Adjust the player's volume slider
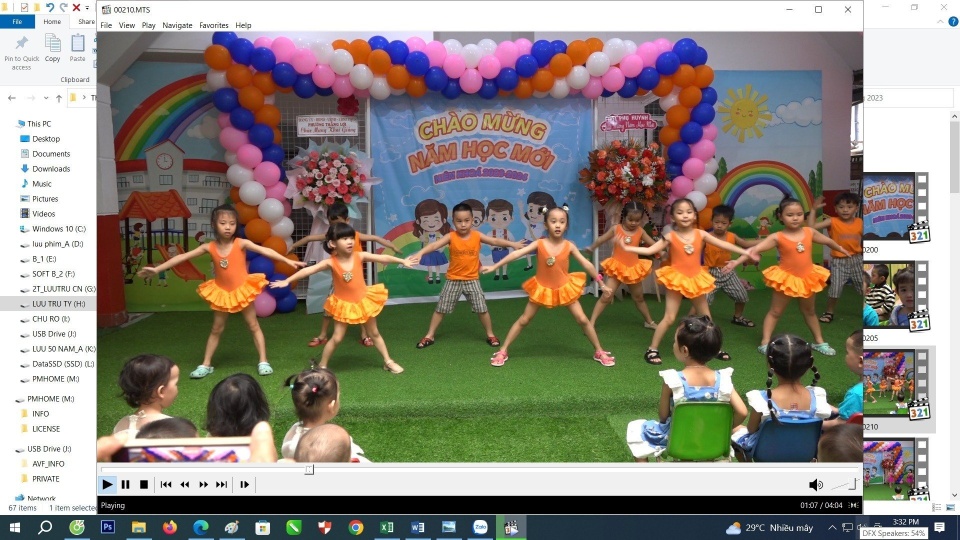The width and height of the screenshot is (960, 540). click(x=845, y=485)
